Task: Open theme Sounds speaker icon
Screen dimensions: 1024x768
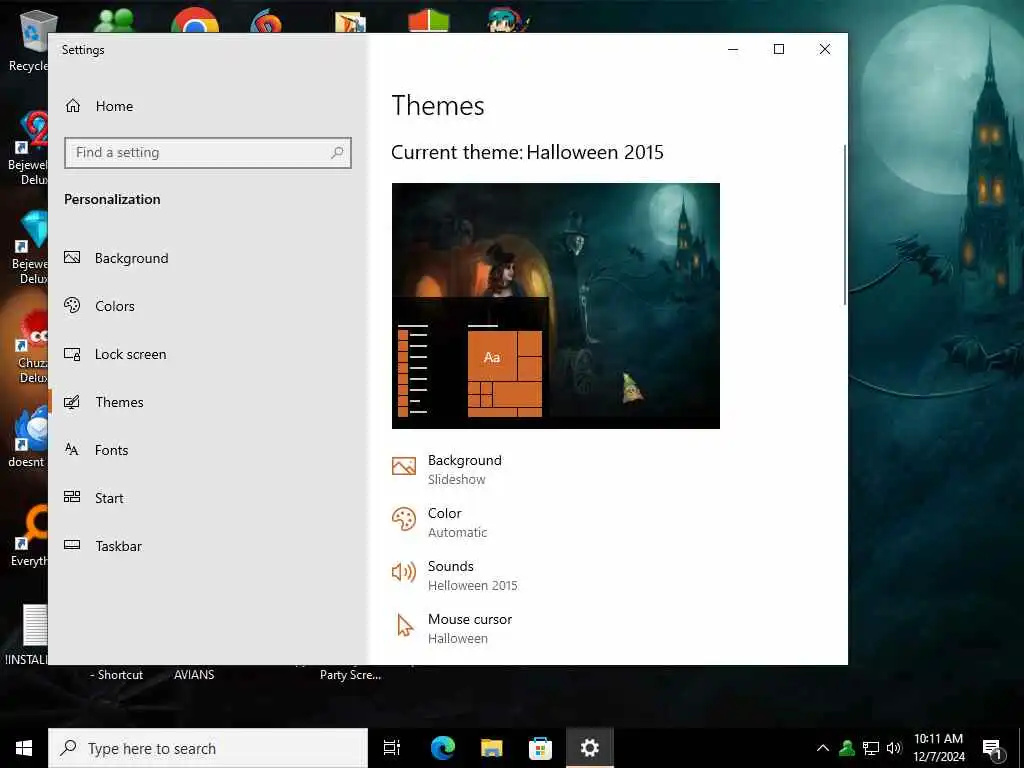Action: click(x=404, y=573)
